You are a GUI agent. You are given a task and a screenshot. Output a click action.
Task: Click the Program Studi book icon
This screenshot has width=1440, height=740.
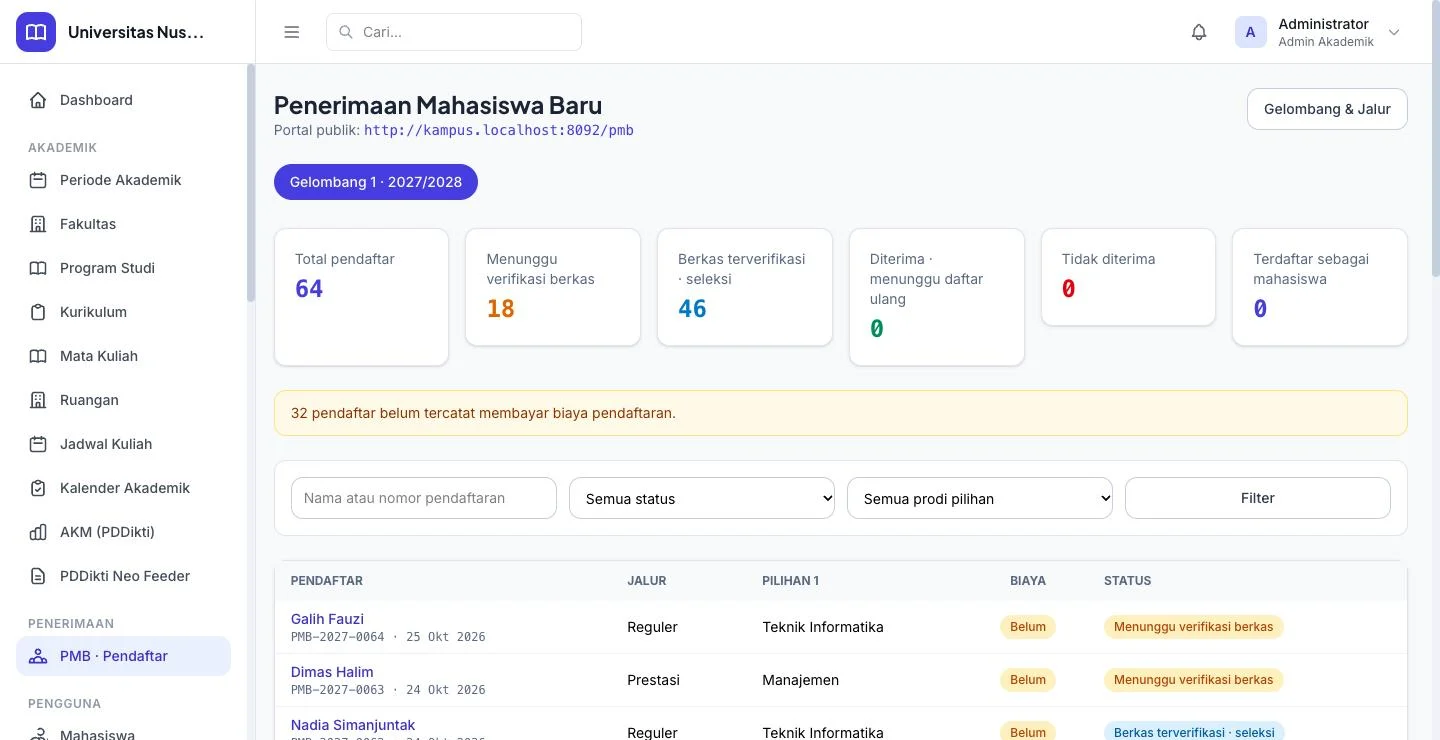(38, 268)
